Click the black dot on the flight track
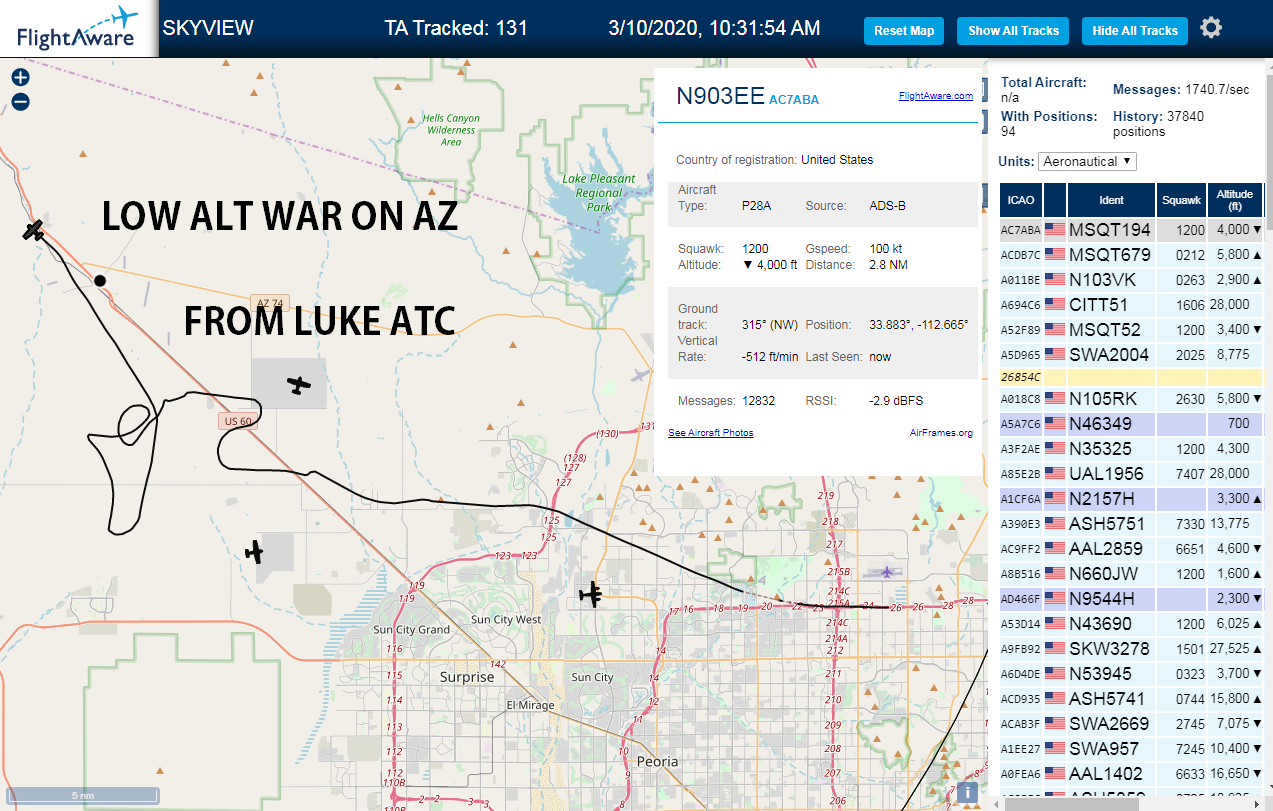This screenshot has height=811, width=1273. 100,280
